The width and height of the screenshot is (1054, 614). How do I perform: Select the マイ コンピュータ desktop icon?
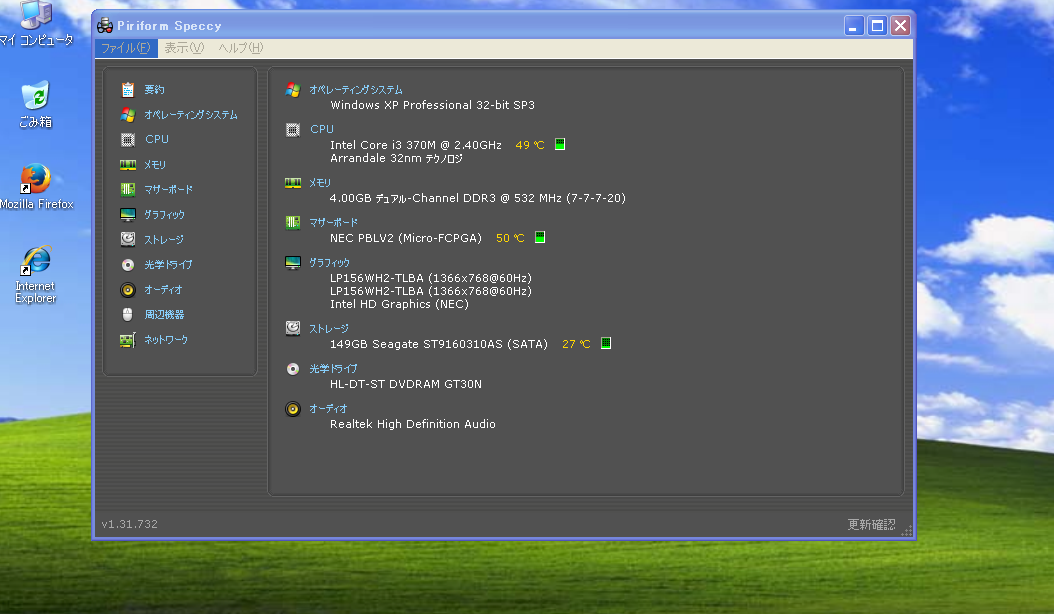pyautogui.click(x=36, y=24)
